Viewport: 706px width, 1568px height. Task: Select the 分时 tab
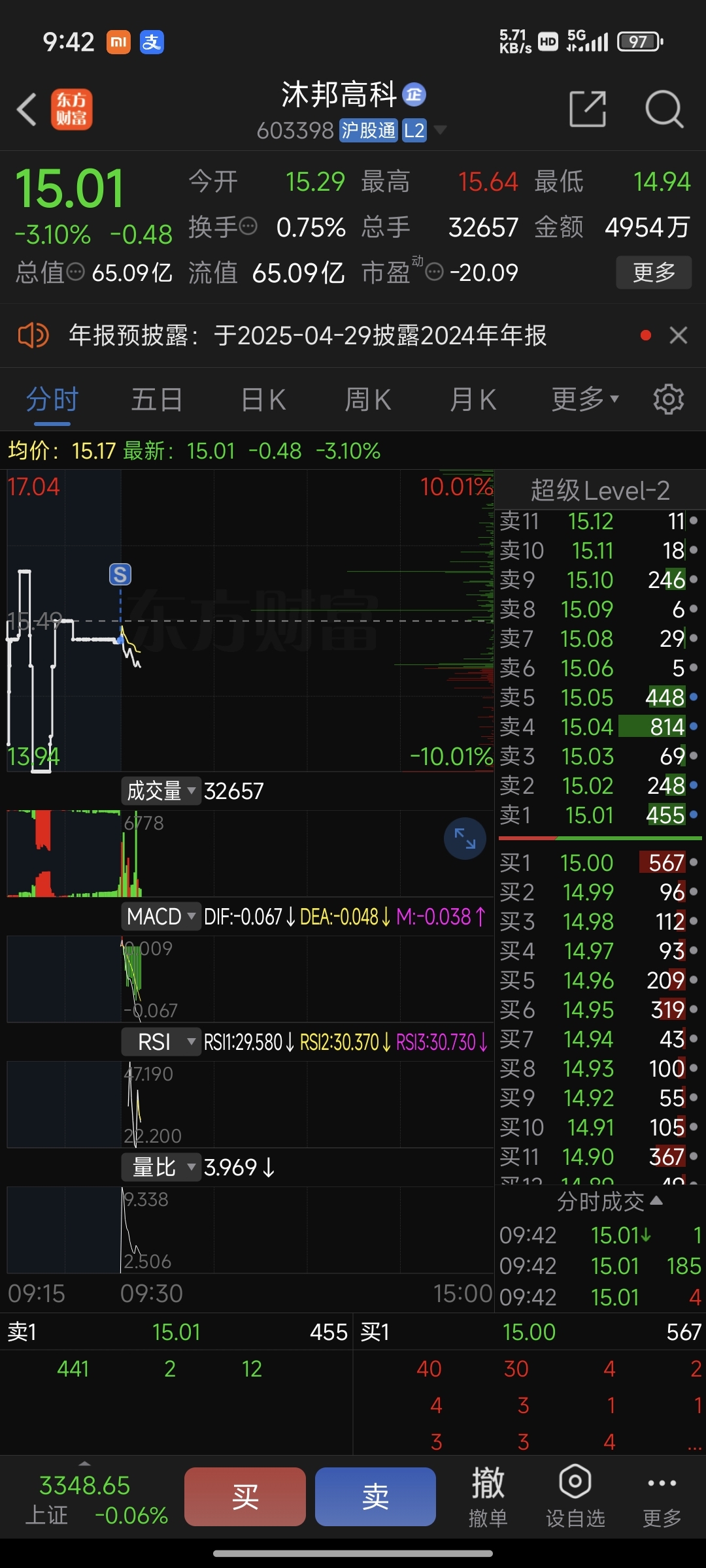tap(52, 399)
